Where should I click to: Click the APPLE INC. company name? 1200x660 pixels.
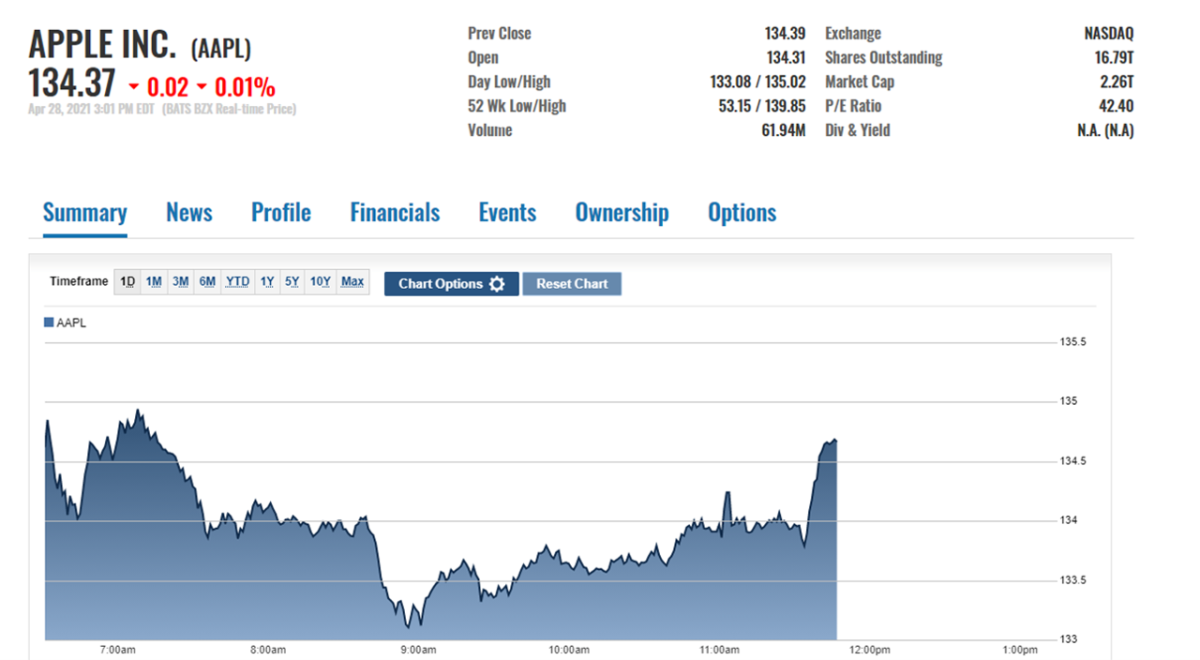[x=103, y=45]
